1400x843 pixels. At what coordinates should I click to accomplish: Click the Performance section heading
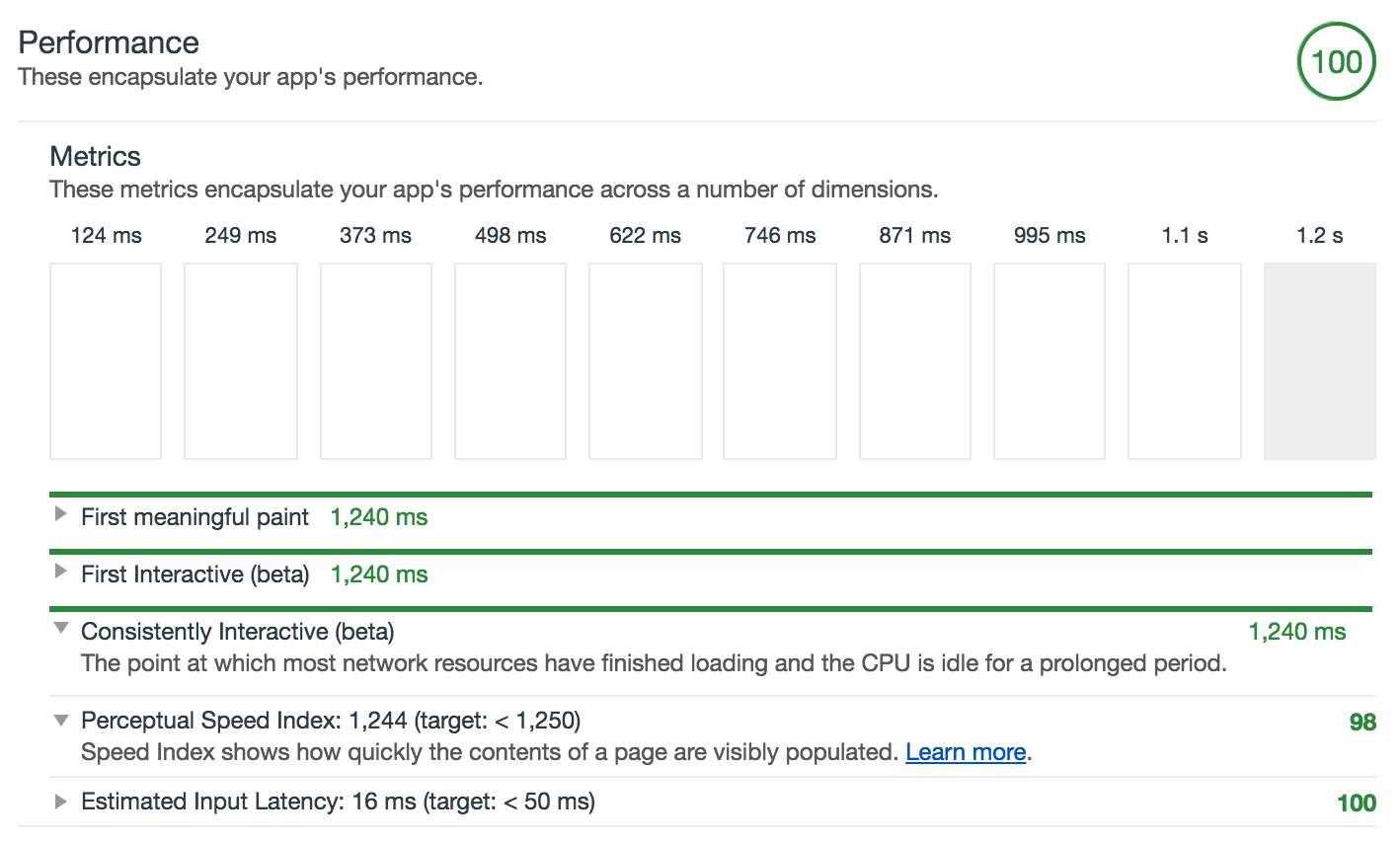(109, 42)
